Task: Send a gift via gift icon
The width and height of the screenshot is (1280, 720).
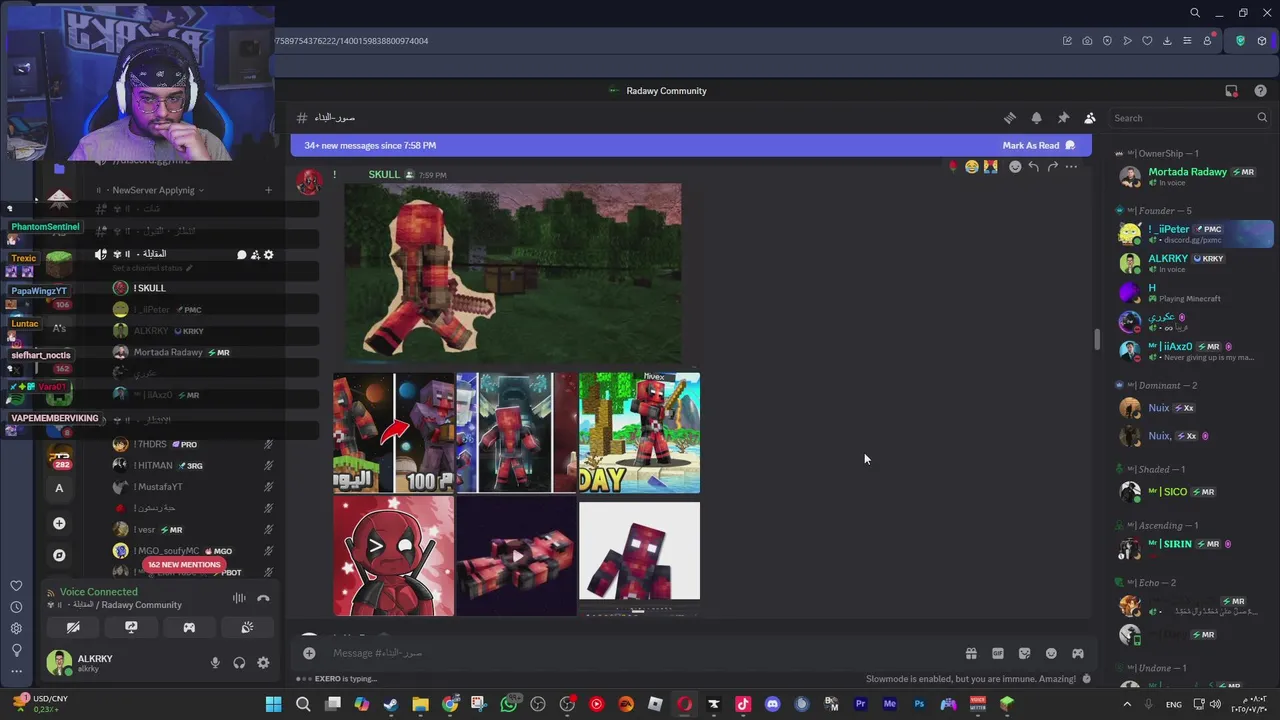Action: click(971, 653)
